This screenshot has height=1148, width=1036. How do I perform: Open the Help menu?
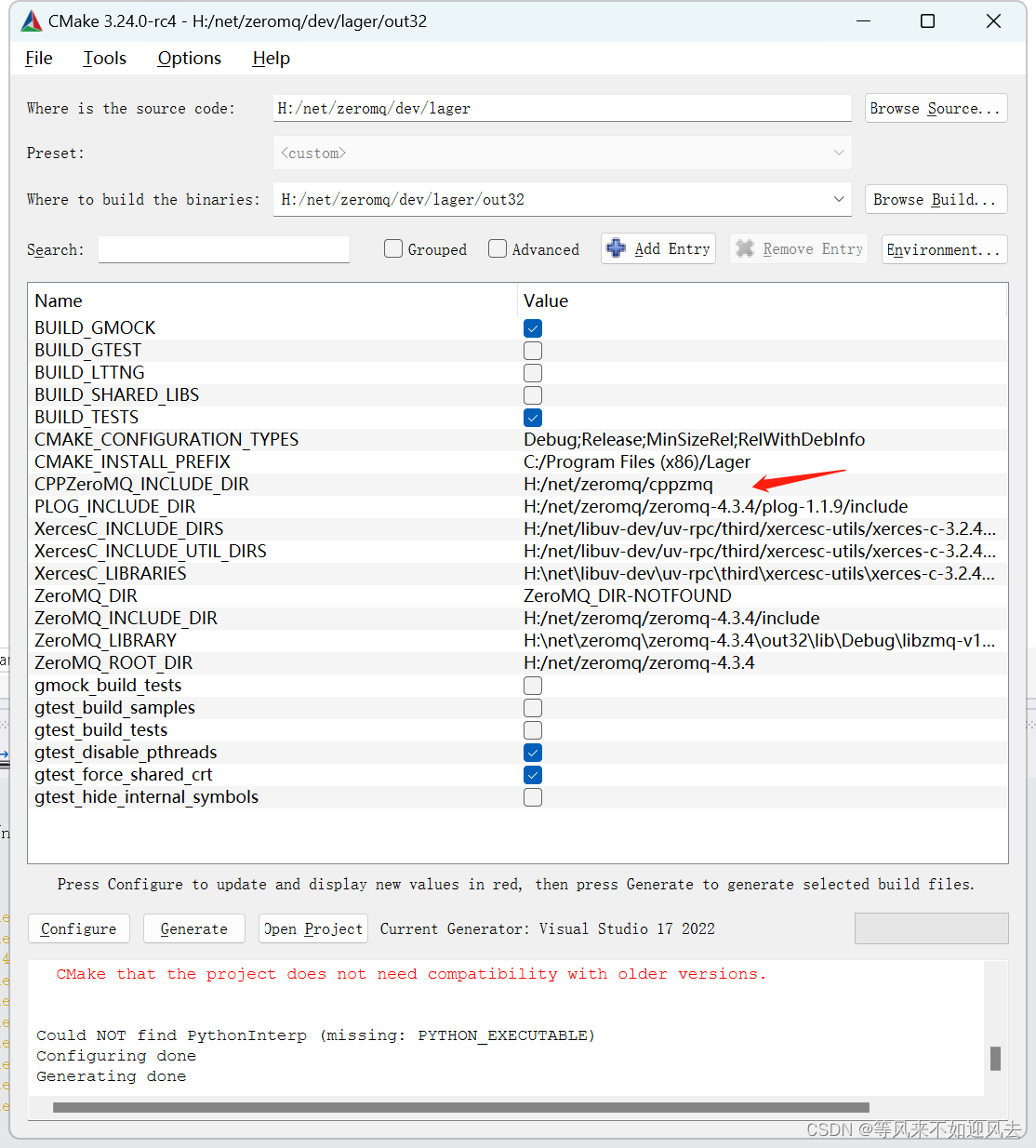coord(271,58)
